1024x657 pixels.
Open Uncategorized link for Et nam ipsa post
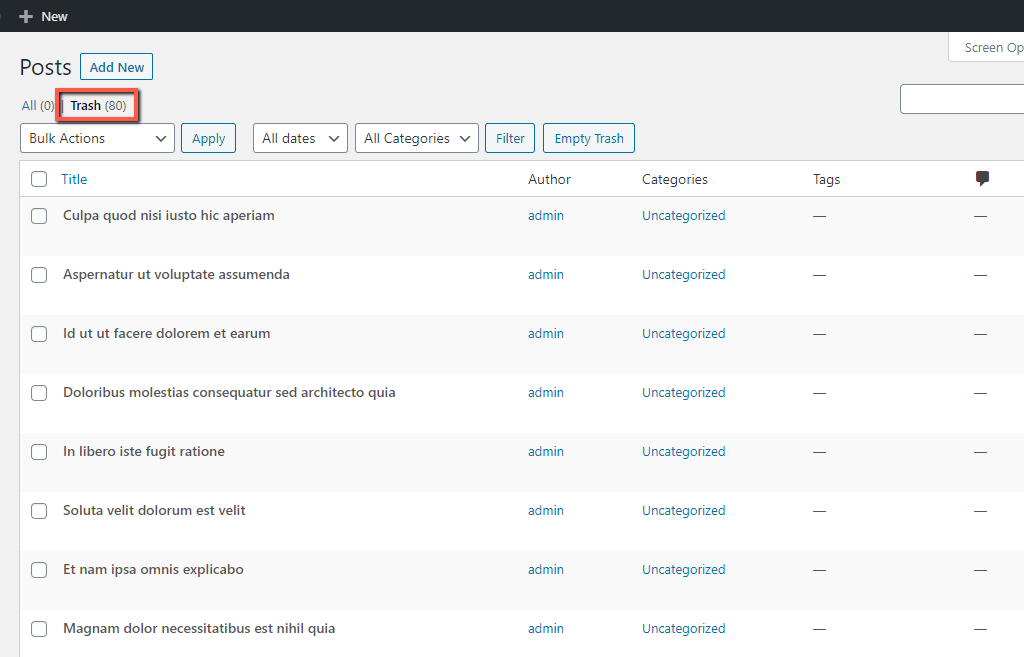(683, 569)
